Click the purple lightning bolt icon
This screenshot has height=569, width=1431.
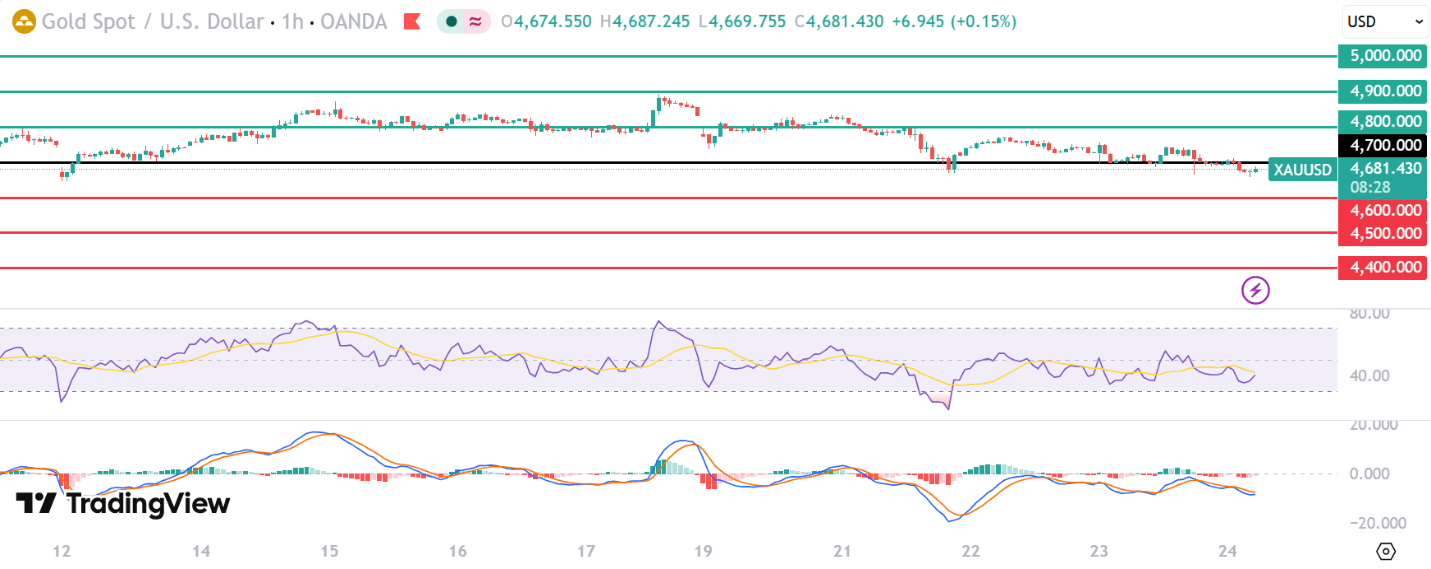point(1255,290)
